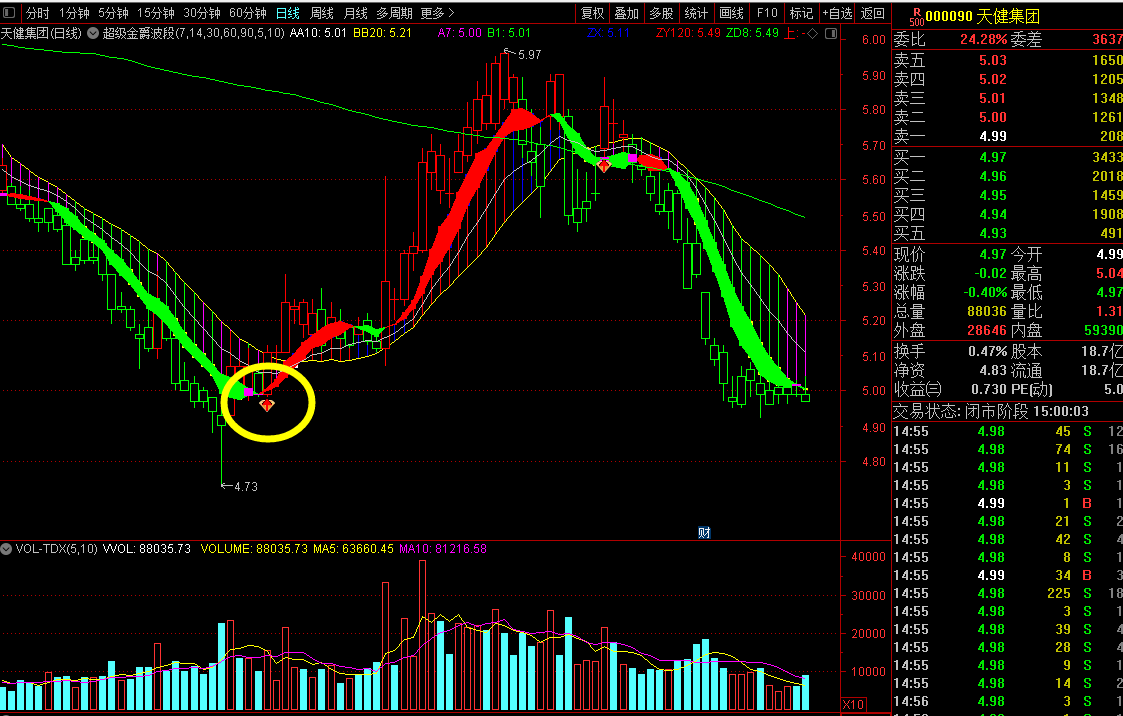Click the ZY120: 5.49 indicator value
Screen dimensions: 1123x716
688,33
